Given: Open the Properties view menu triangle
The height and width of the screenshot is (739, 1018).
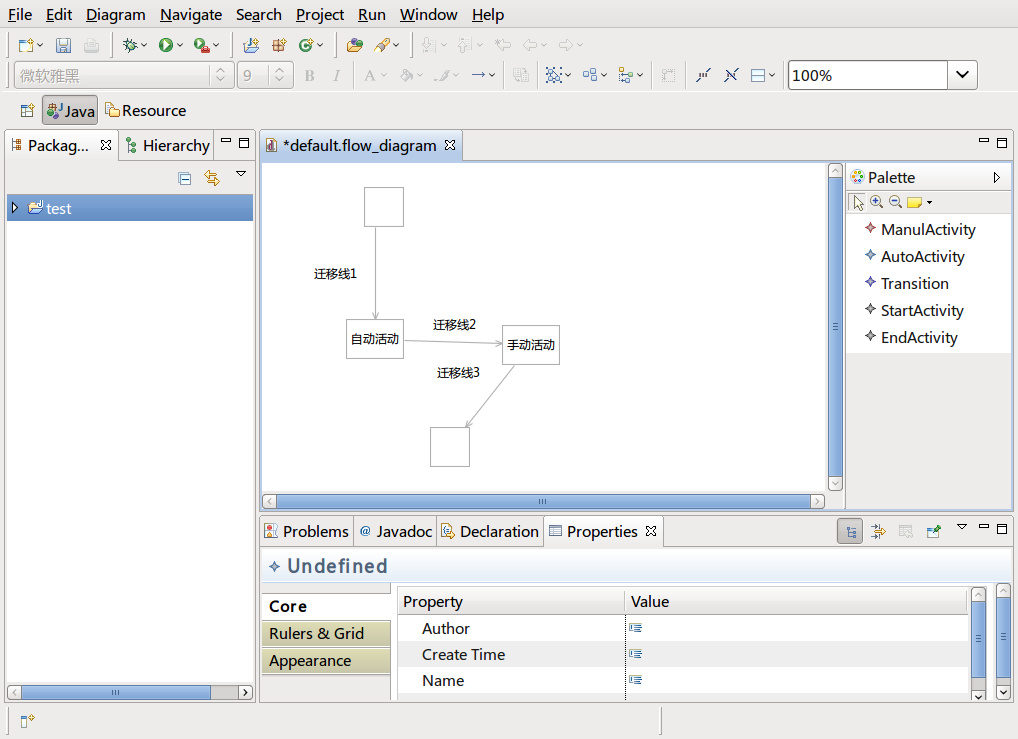Looking at the screenshot, I should [x=961, y=527].
